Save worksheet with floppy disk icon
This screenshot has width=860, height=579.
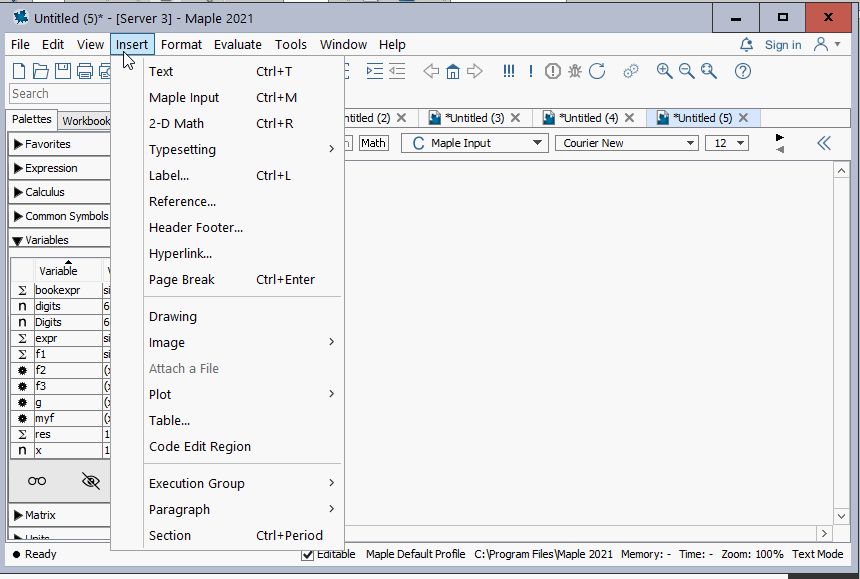pos(63,71)
